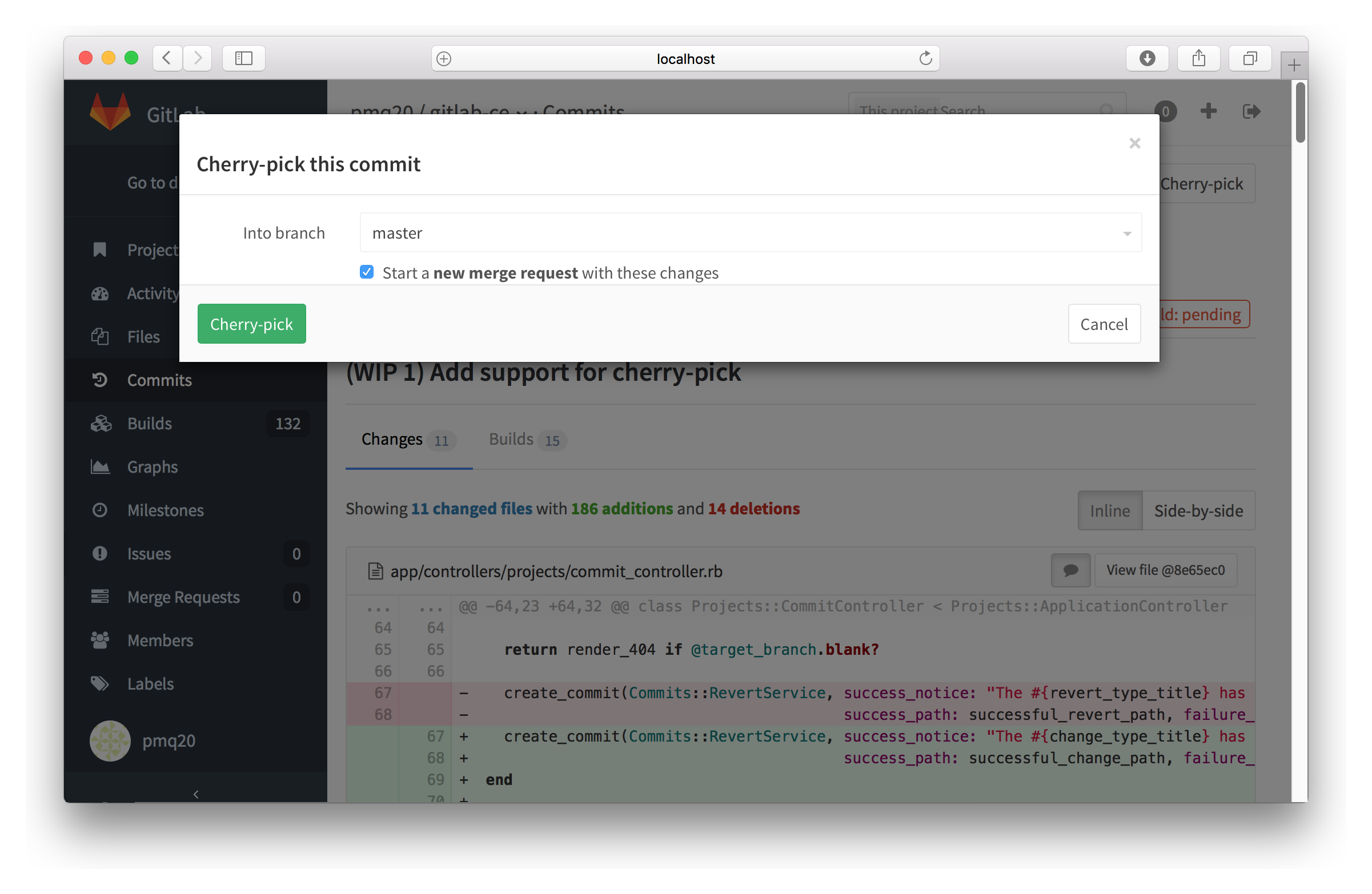Confirm with the Cherry-pick button
Image resolution: width=1372 pixels, height=894 pixels.
pyautogui.click(x=251, y=323)
